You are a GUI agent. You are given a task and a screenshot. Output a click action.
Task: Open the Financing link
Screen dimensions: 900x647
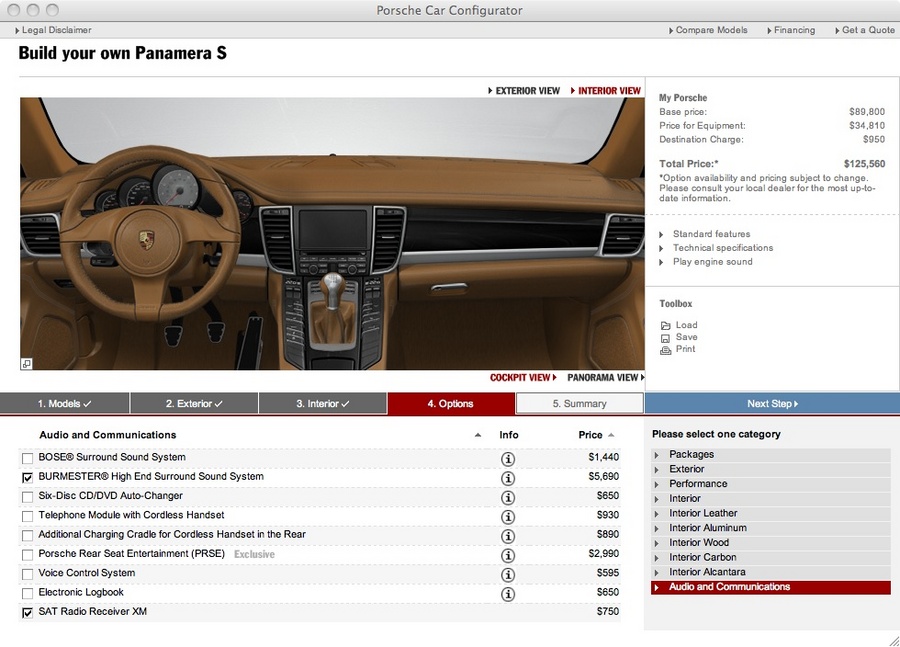point(791,30)
